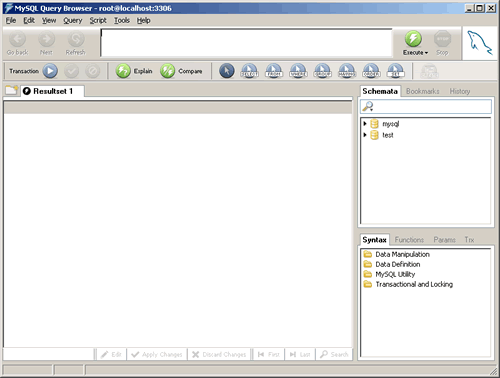
Task: Open the Execute dropdown arrow
Action: (x=426, y=53)
